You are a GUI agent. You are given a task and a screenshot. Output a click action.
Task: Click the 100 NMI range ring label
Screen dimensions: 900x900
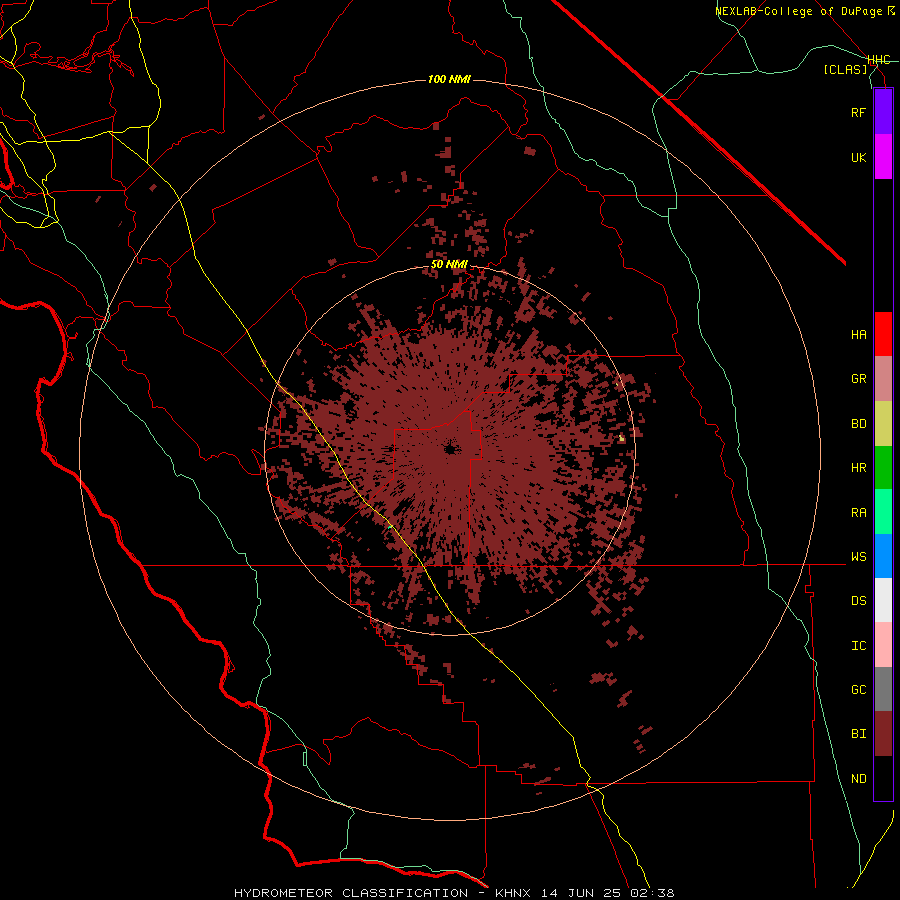449,79
